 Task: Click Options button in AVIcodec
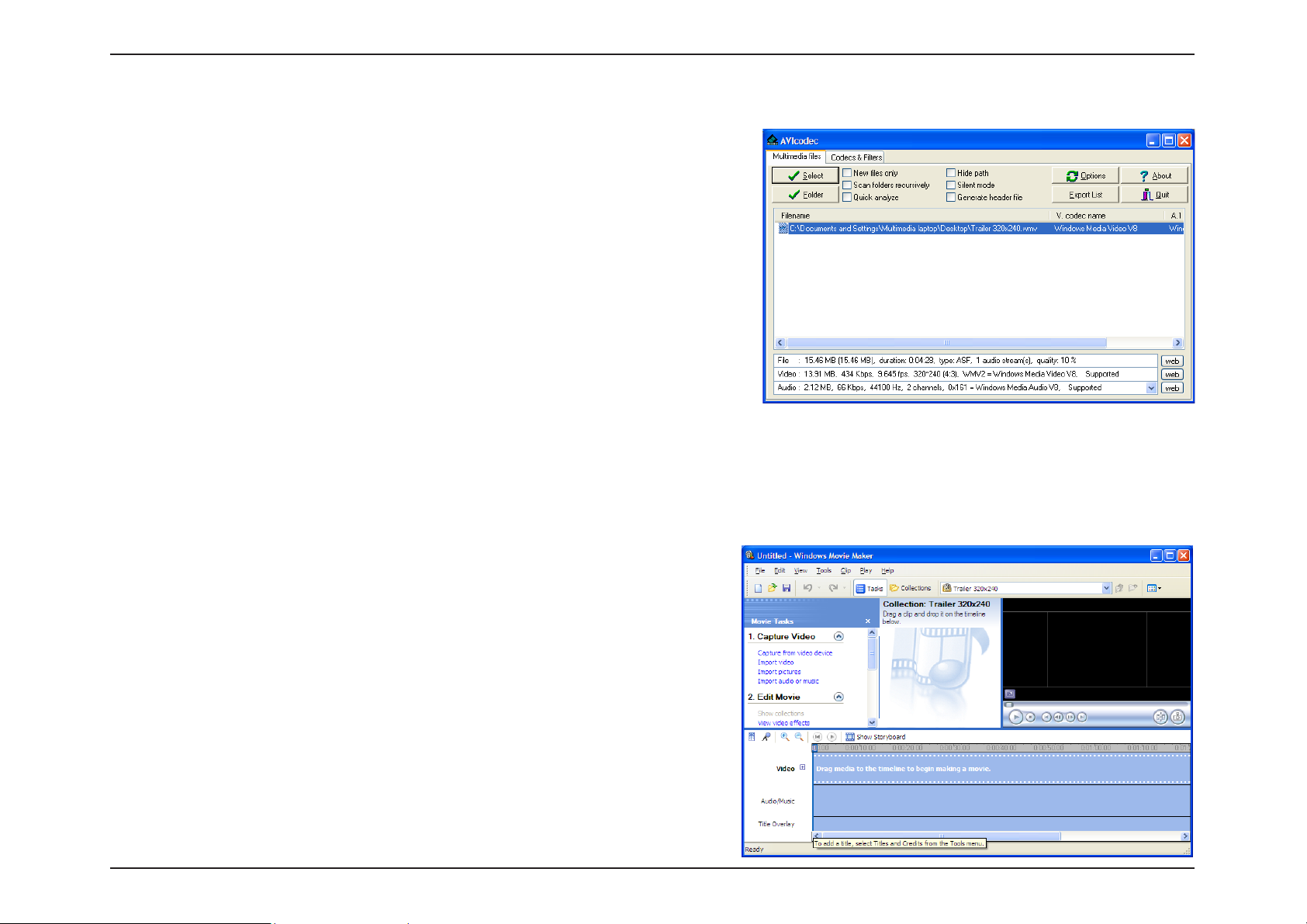pos(1085,176)
